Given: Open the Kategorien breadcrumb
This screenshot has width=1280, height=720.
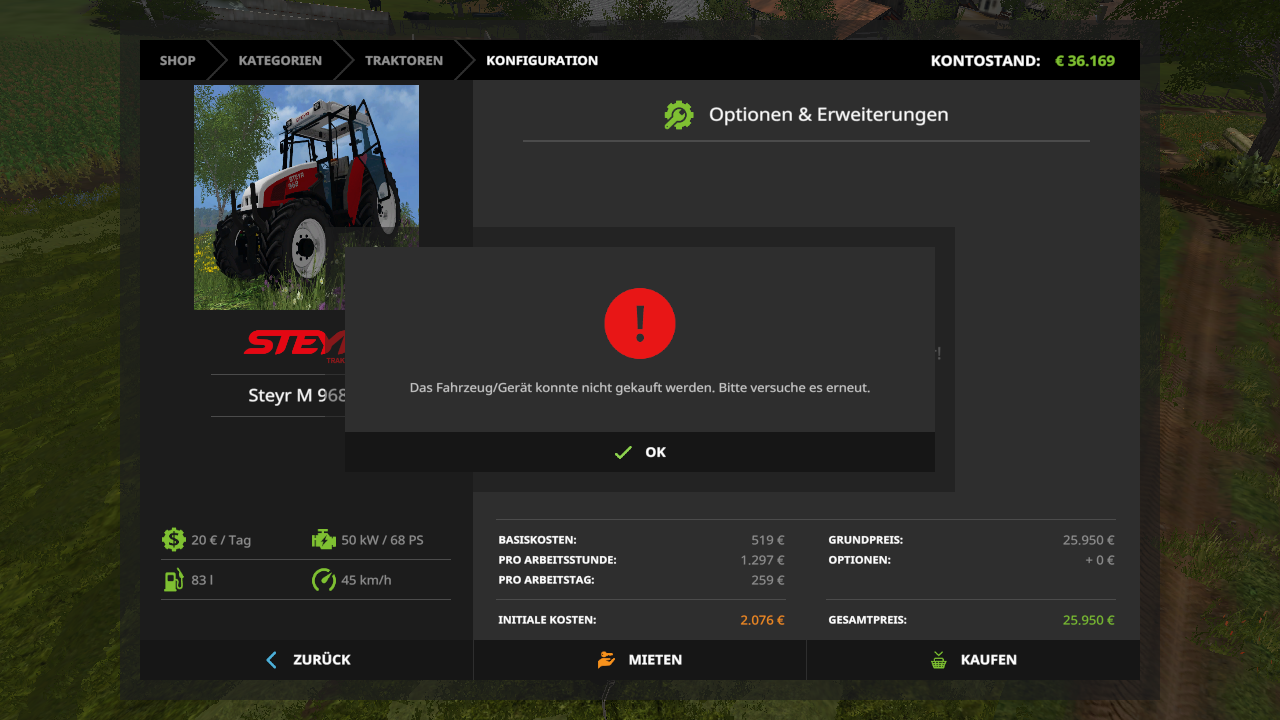Looking at the screenshot, I should click(x=280, y=61).
